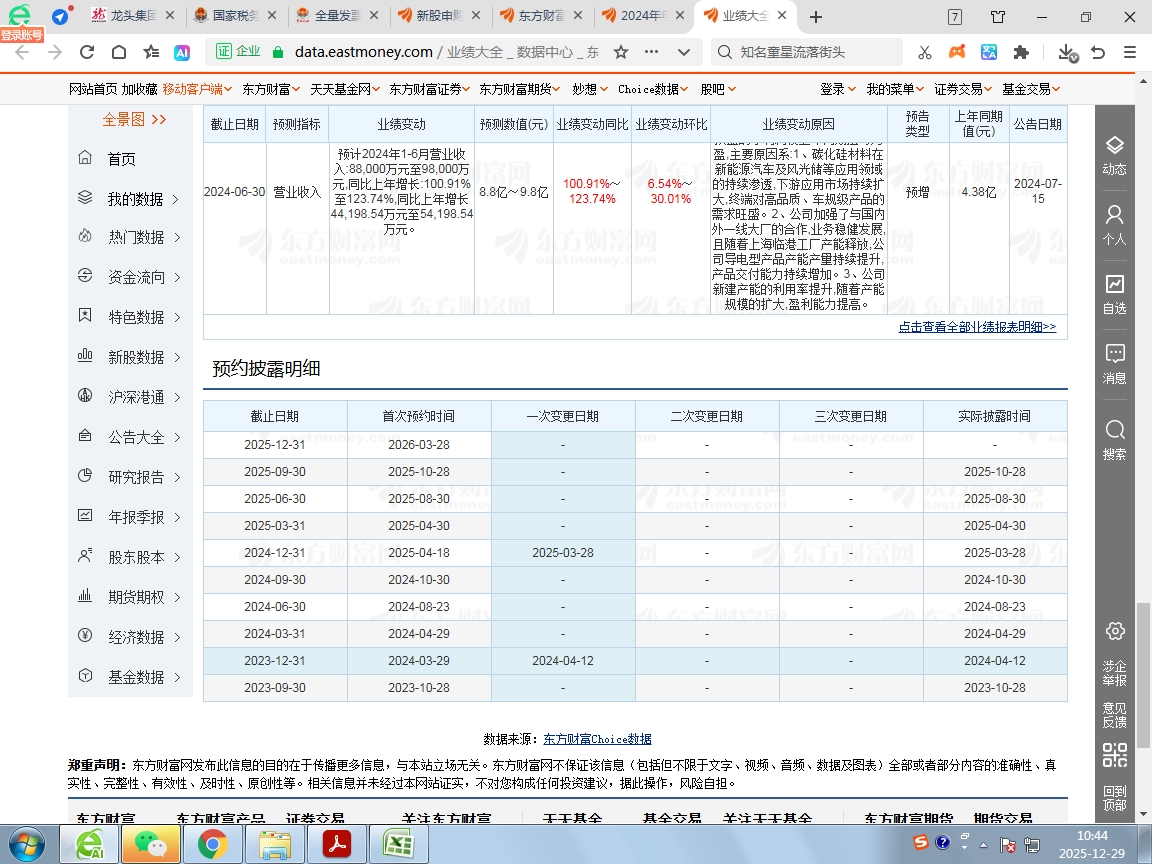Click the browser forward arrow
The image size is (1152, 864).
[55, 52]
